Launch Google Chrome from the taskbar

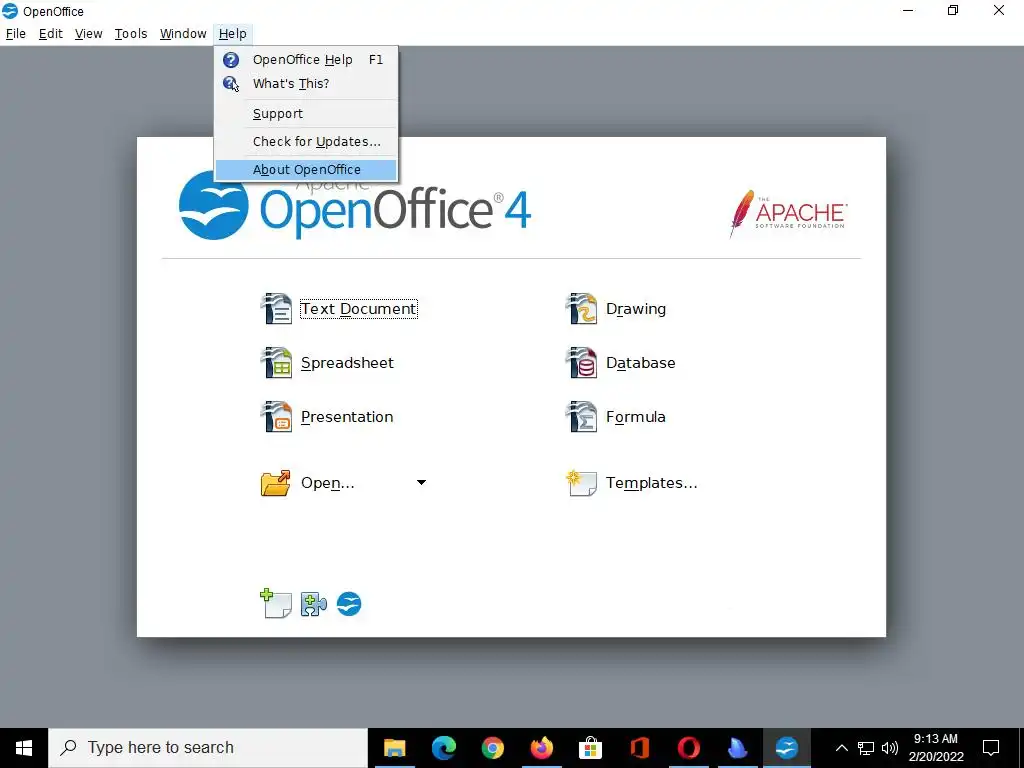coord(492,748)
